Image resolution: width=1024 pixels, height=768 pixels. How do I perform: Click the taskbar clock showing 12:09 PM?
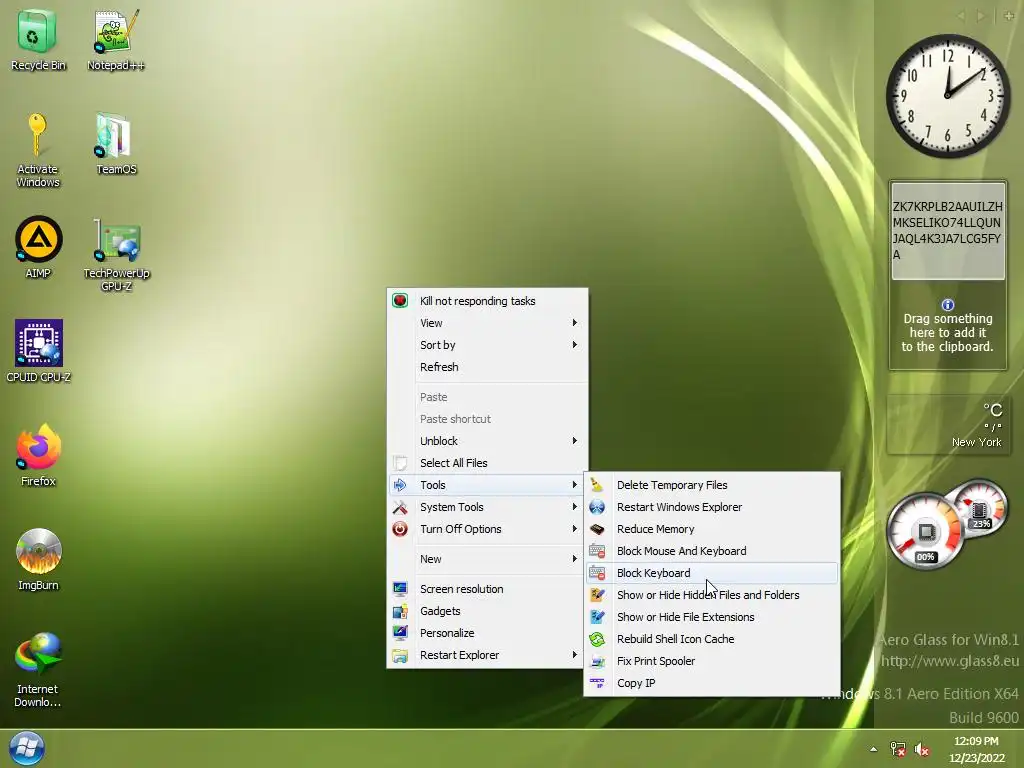(976, 749)
